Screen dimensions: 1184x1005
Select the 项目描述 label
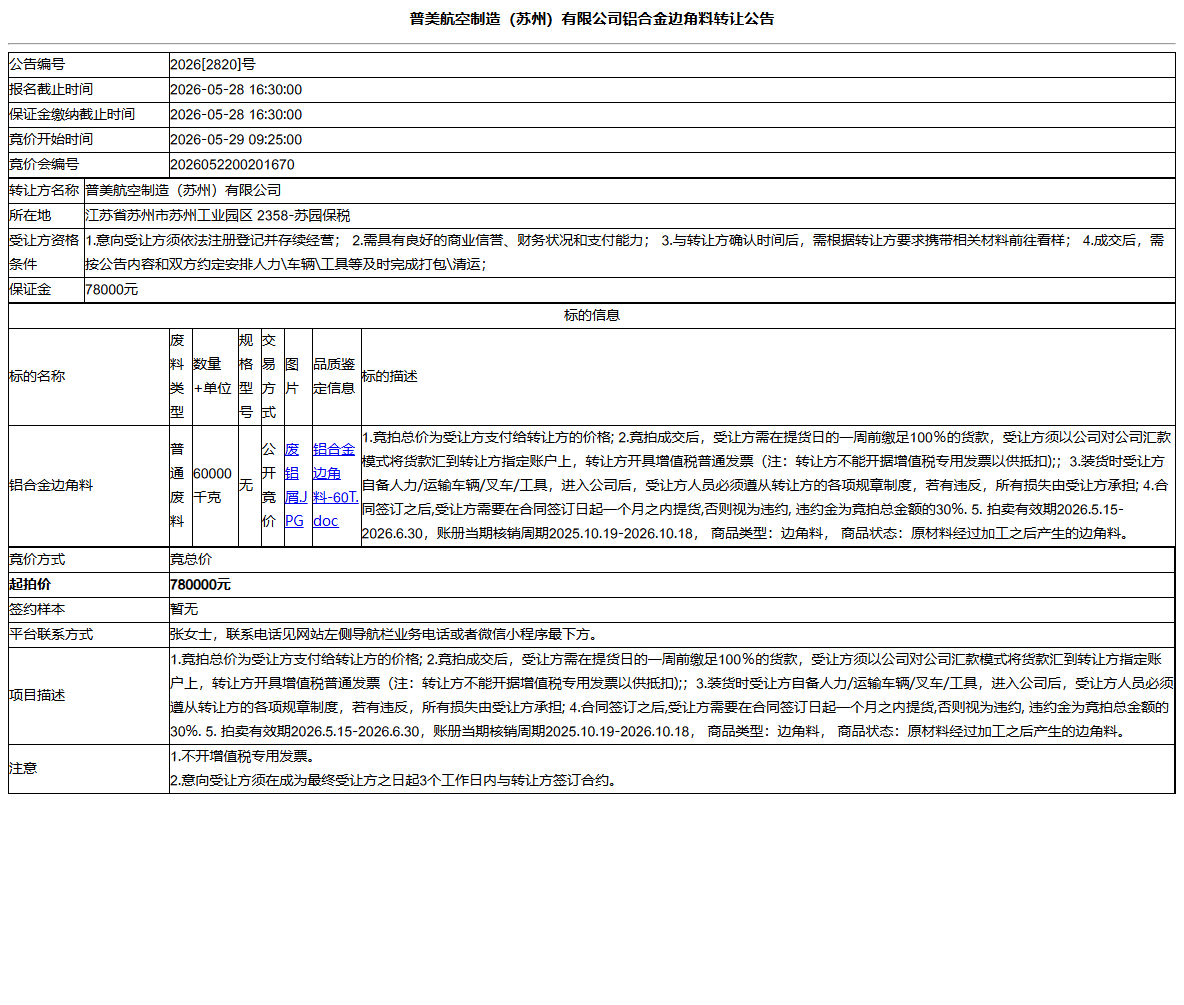tap(37, 695)
